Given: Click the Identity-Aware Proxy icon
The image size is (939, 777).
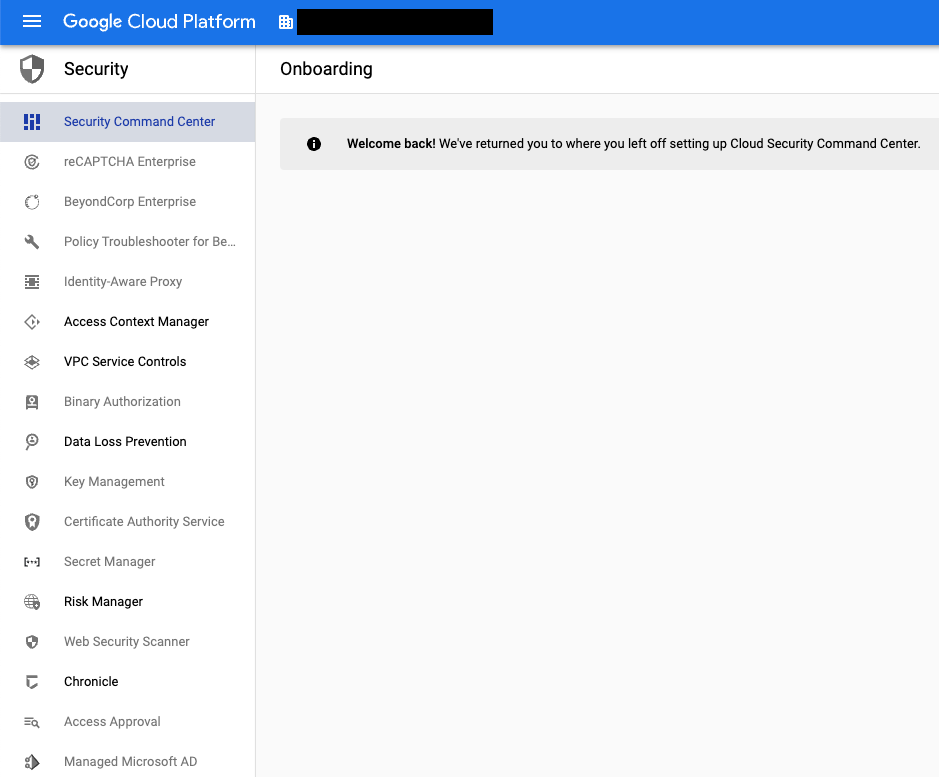Looking at the screenshot, I should (x=32, y=282).
